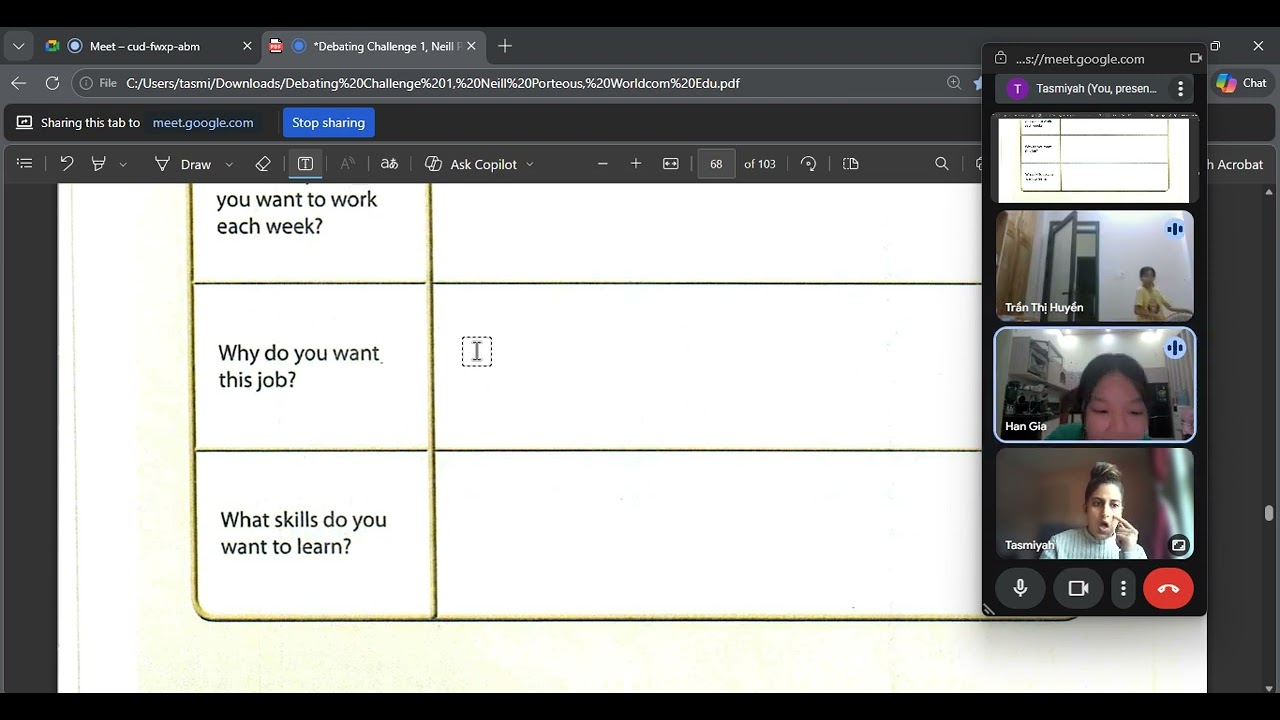Click the page number field showing 68
This screenshot has width=1280, height=720.
[x=716, y=164]
